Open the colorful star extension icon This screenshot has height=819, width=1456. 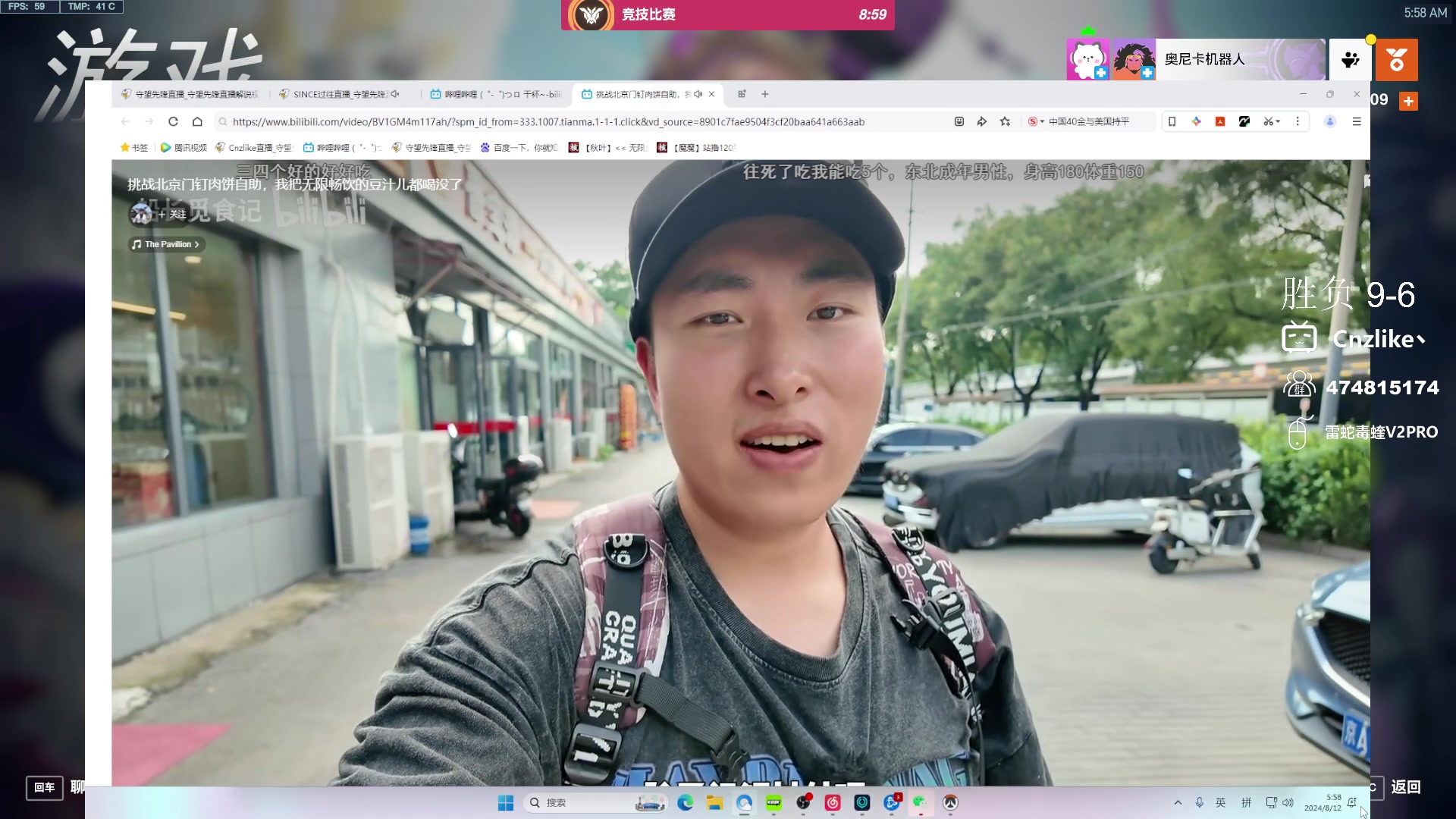point(1196,121)
